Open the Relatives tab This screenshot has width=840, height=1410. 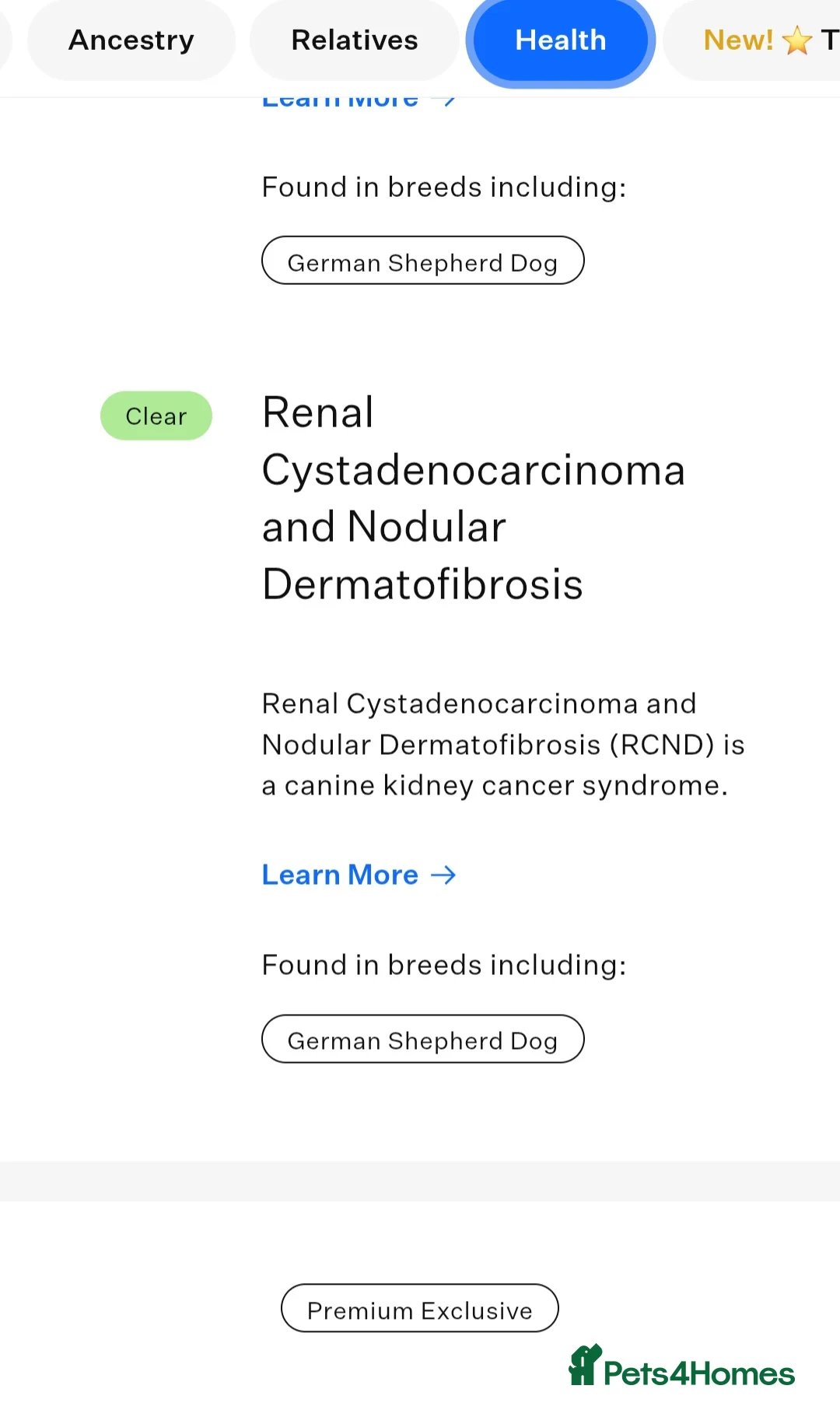coord(354,40)
